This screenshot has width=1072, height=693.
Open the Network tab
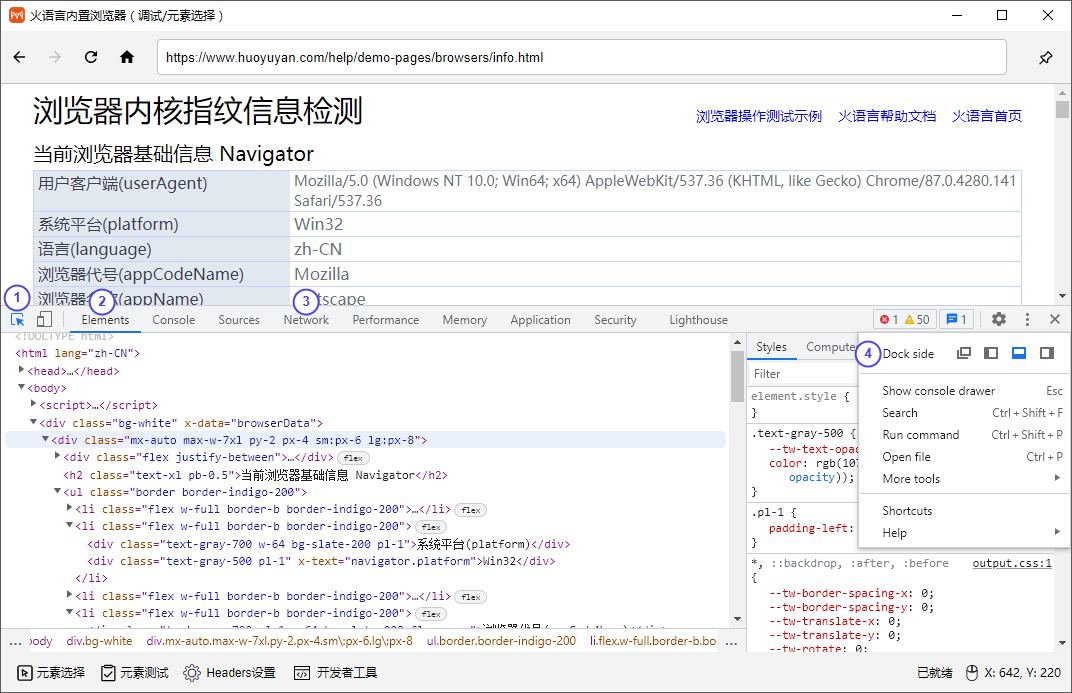306,320
